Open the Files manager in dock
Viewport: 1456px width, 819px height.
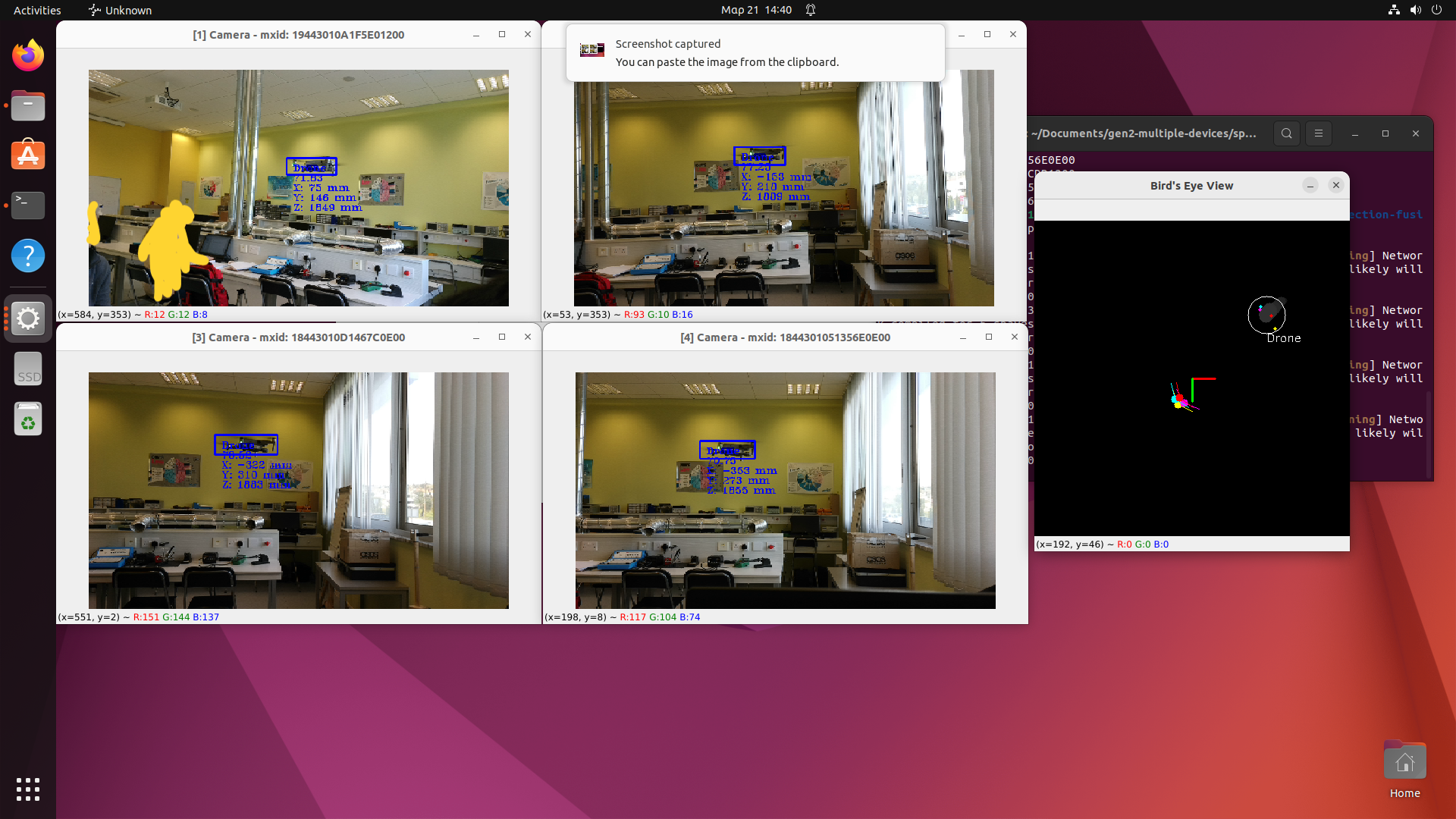click(x=28, y=105)
